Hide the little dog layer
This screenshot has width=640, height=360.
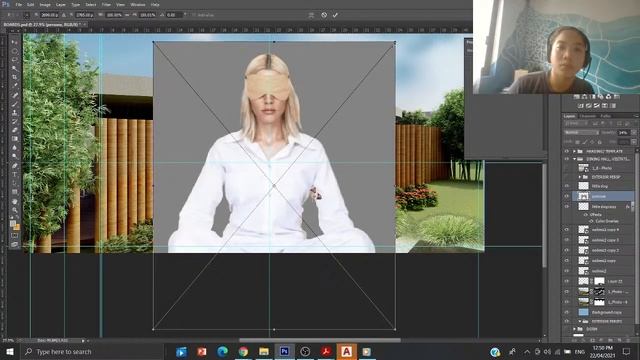(567, 186)
